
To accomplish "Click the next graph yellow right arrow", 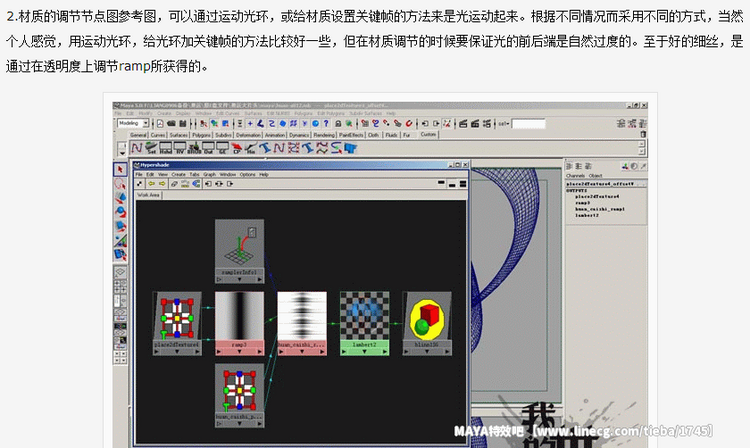I will click(162, 184).
